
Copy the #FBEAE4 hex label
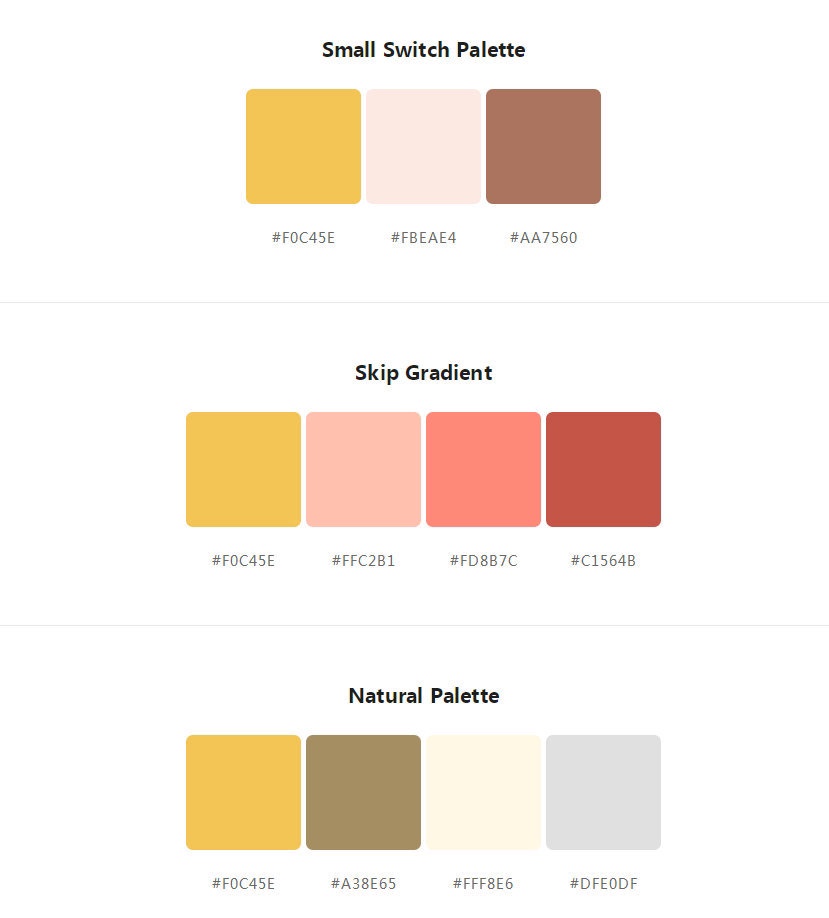[423, 238]
